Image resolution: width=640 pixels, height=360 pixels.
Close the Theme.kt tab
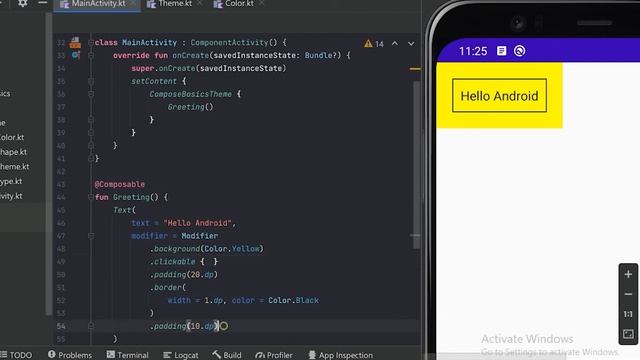pyautogui.click(x=199, y=3)
